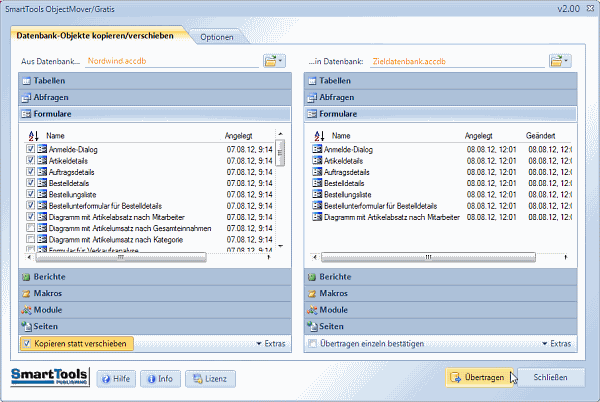
Task: Click form icon of source Bestellungsliste
Action: [42, 194]
